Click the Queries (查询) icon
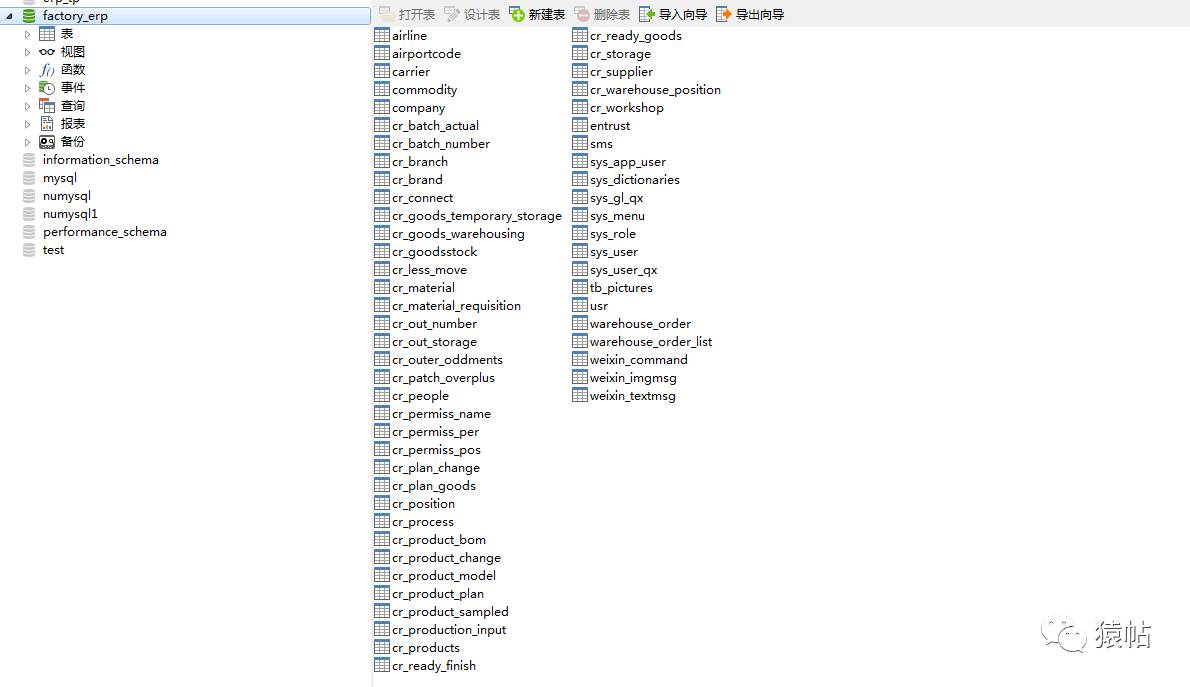The image size is (1190, 687). (x=47, y=106)
